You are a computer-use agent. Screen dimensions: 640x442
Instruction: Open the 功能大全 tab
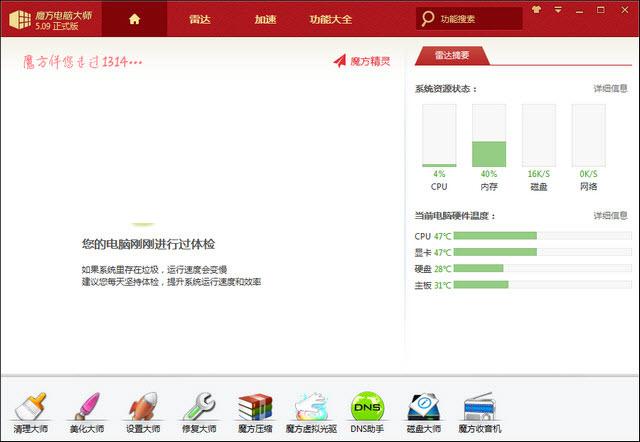[x=331, y=19]
